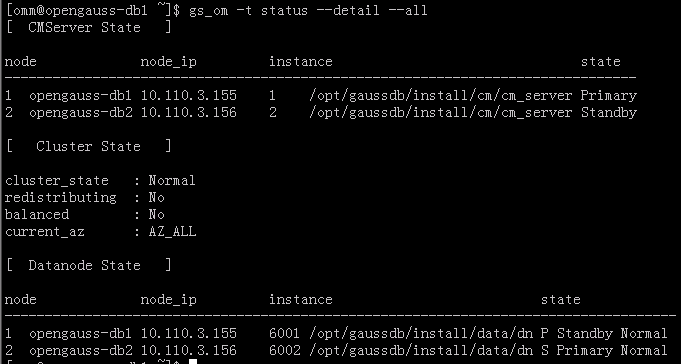This screenshot has width=681, height=364.
Task: Click IP address 10.110.3.155 in CMServer table
Action: tap(188, 95)
